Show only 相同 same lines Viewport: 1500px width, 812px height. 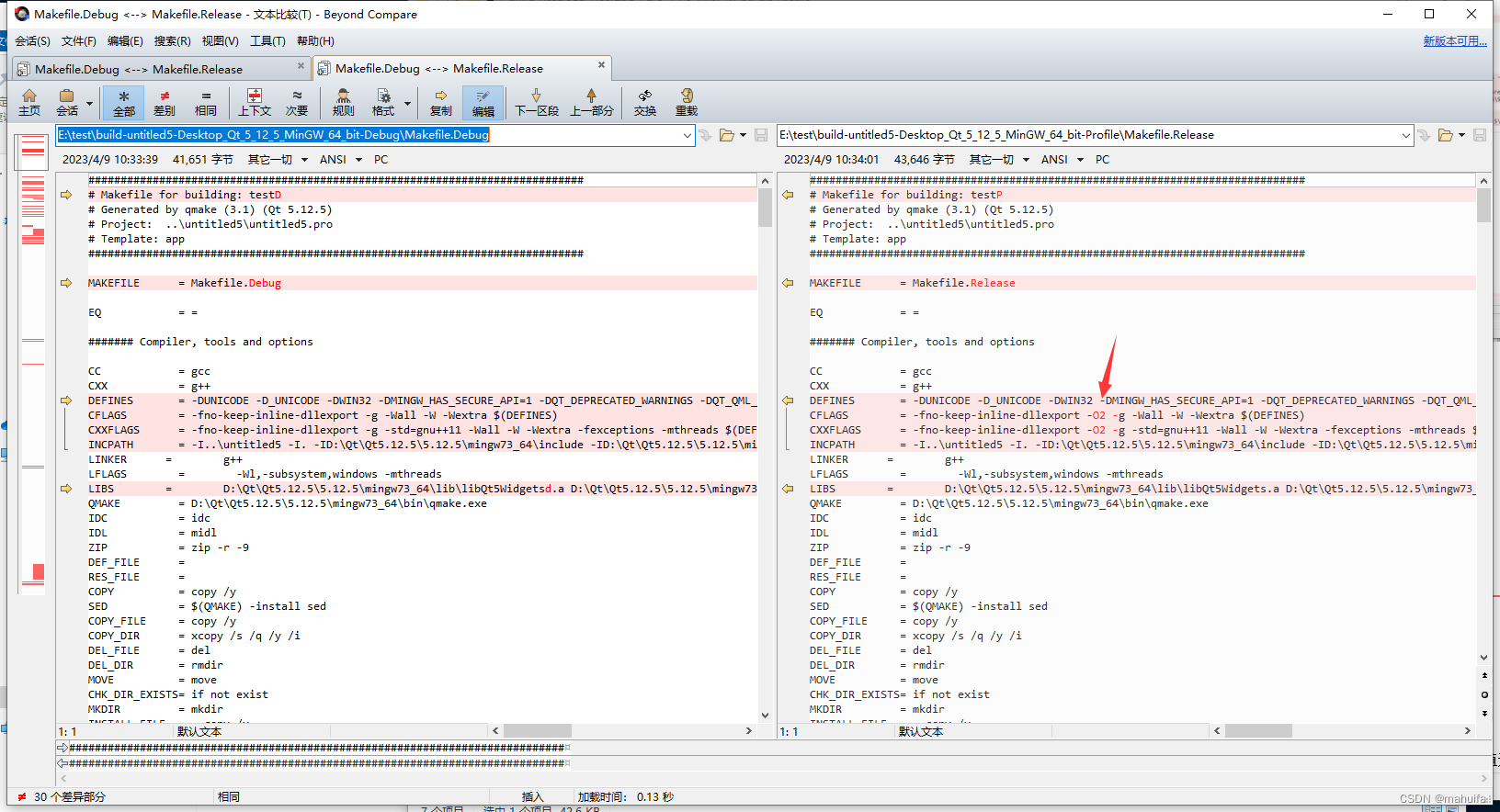point(205,102)
